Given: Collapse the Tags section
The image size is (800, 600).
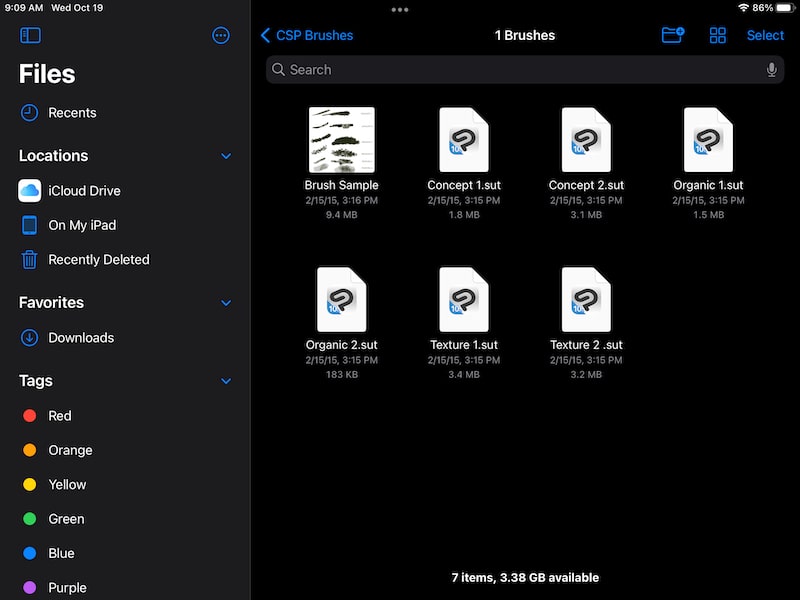Looking at the screenshot, I should coord(226,381).
